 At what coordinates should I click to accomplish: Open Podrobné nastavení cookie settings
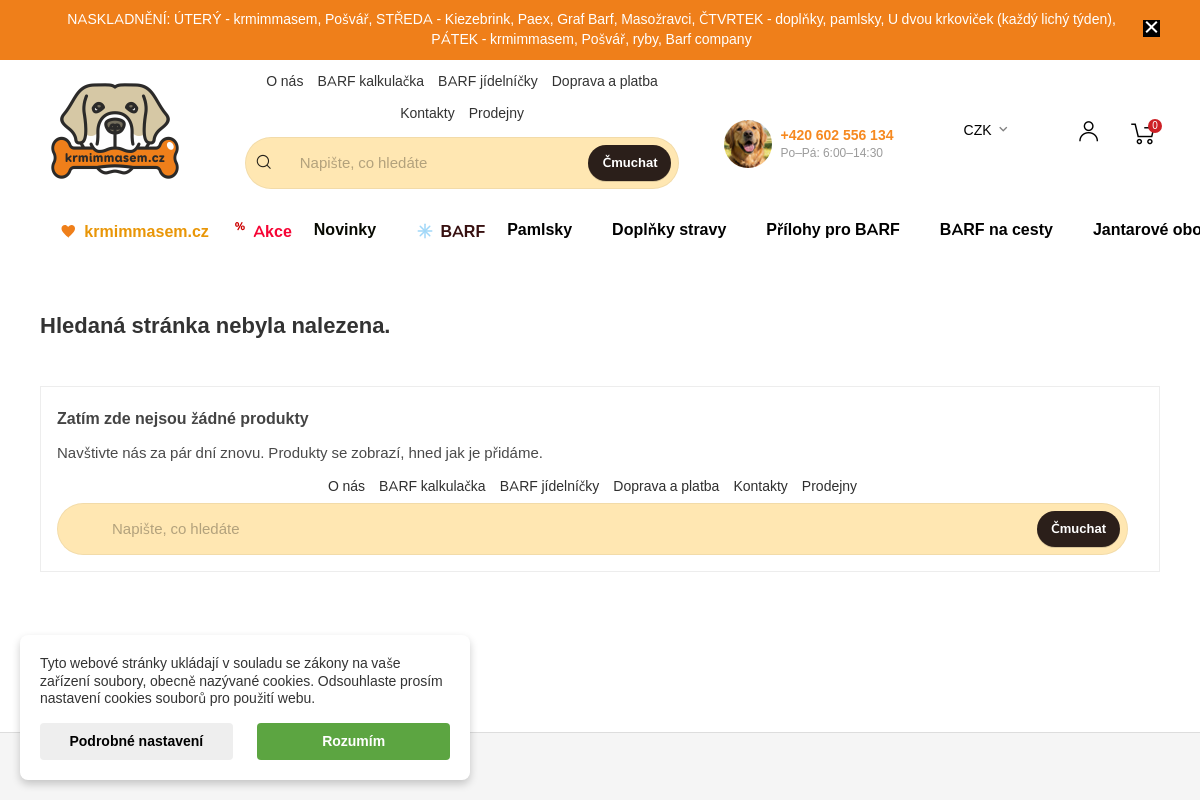[x=136, y=741]
